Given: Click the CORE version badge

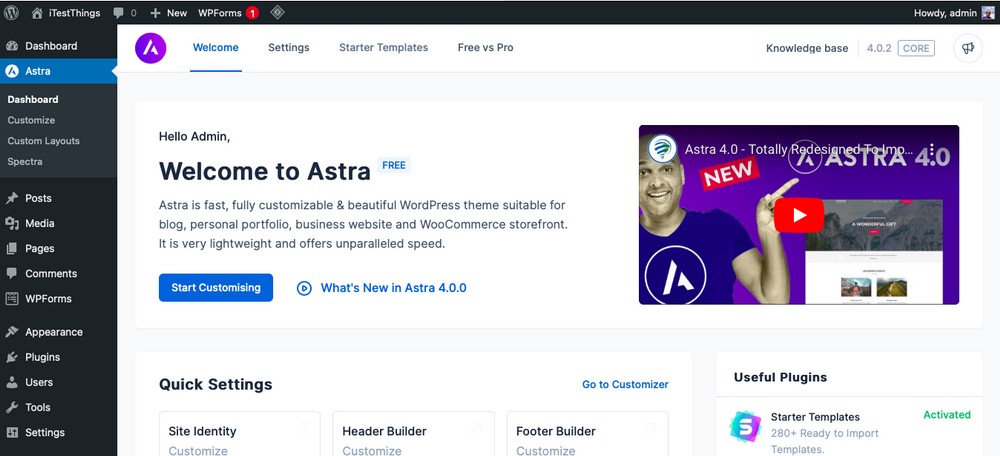Looking at the screenshot, I should pyautogui.click(x=916, y=48).
